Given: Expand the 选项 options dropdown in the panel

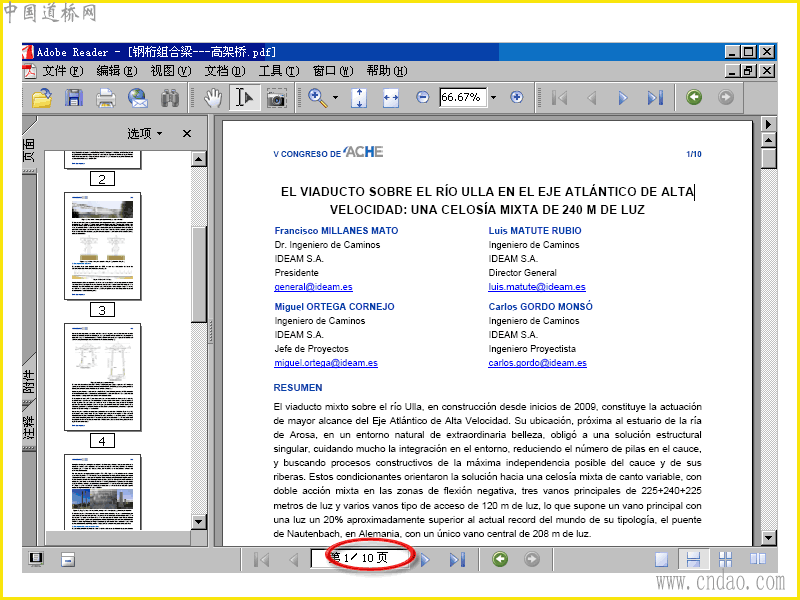Looking at the screenshot, I should coord(145,133).
